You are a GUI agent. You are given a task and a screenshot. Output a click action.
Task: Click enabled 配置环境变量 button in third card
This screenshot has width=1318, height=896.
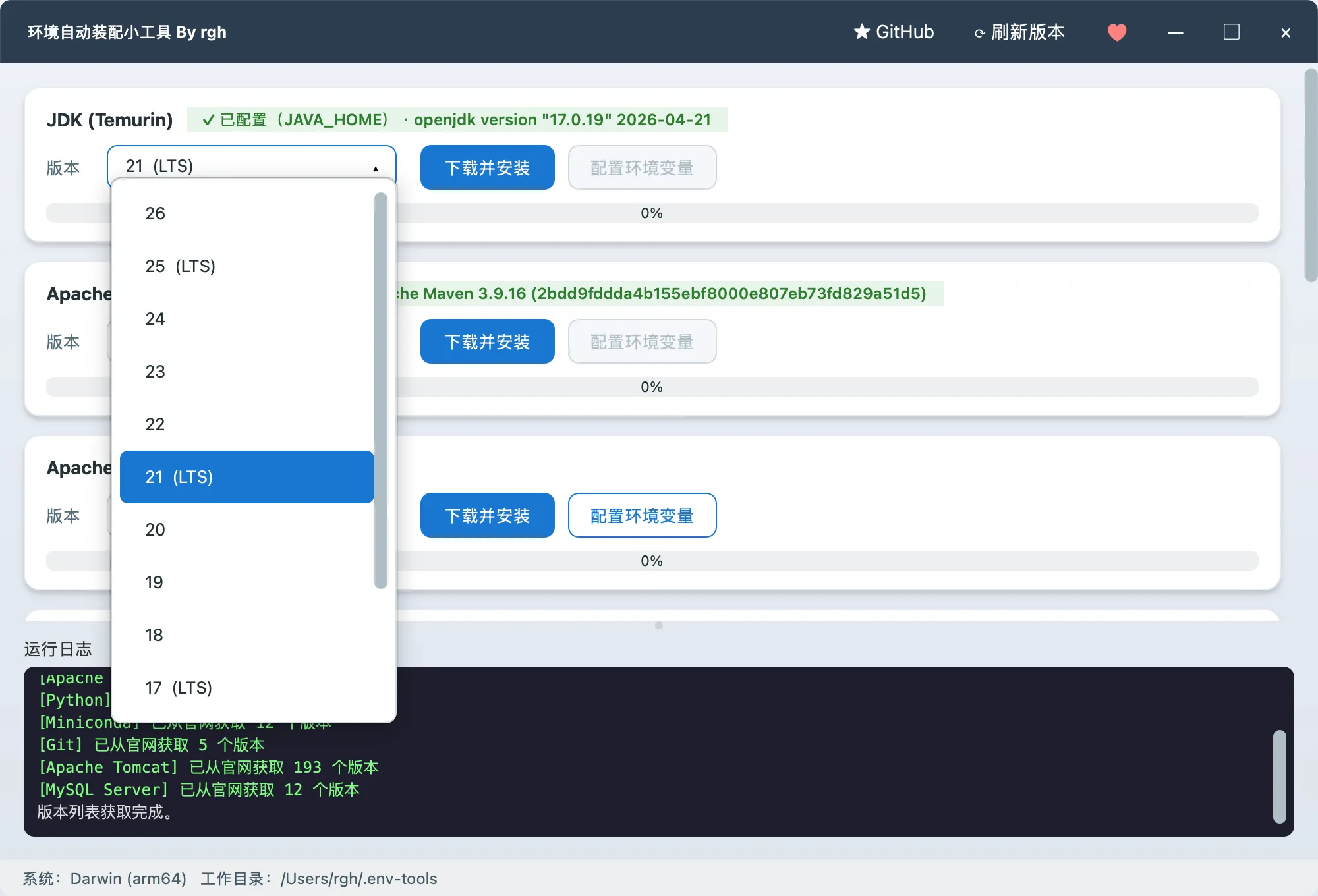pyautogui.click(x=643, y=515)
